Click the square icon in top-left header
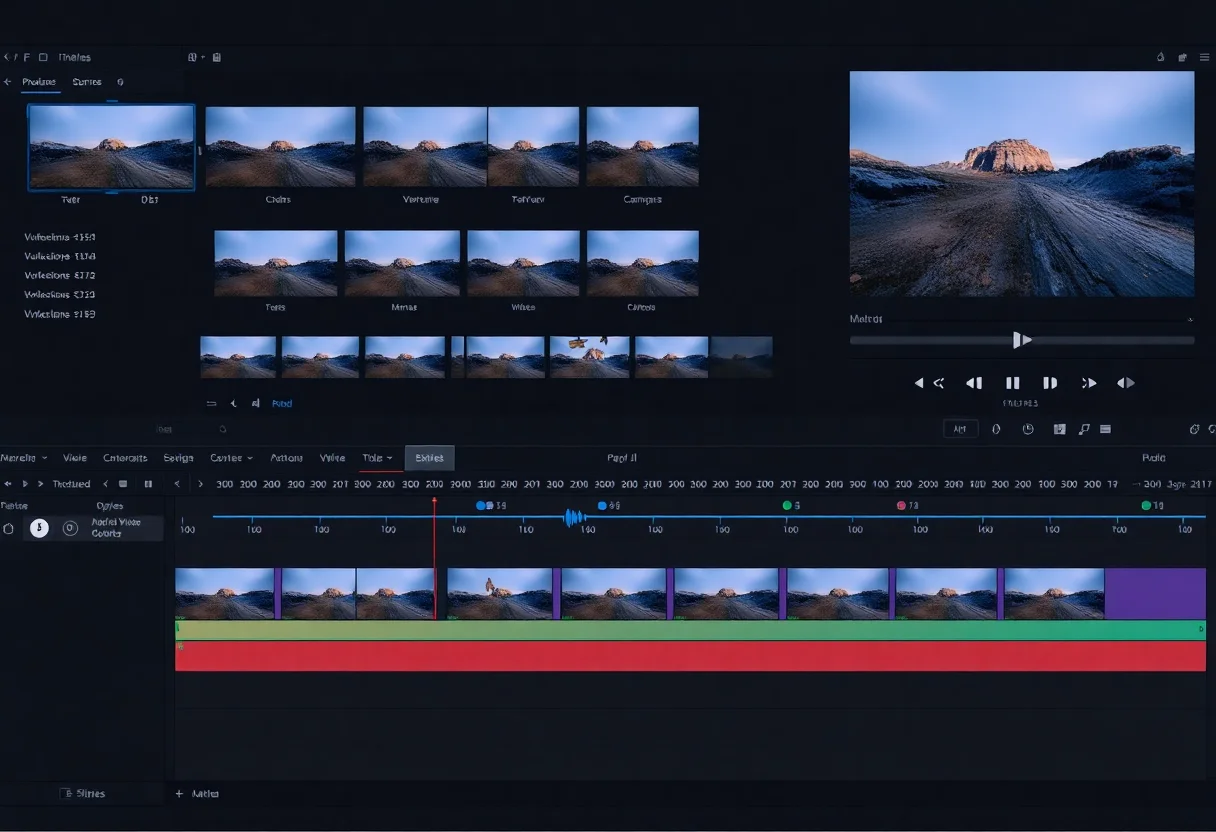The width and height of the screenshot is (1216, 832). point(43,58)
